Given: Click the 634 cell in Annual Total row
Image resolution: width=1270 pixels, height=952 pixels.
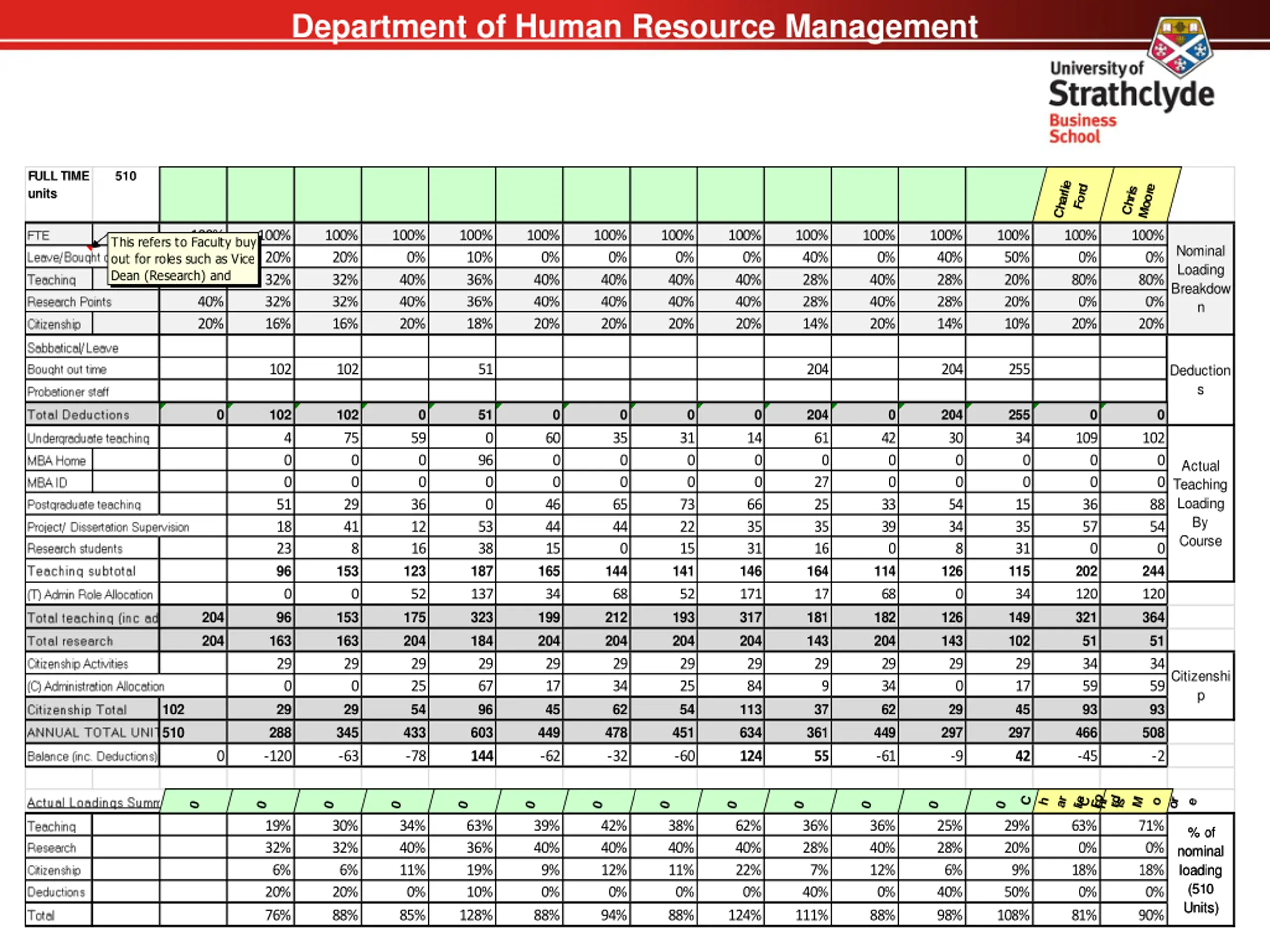Looking at the screenshot, I should (731, 733).
